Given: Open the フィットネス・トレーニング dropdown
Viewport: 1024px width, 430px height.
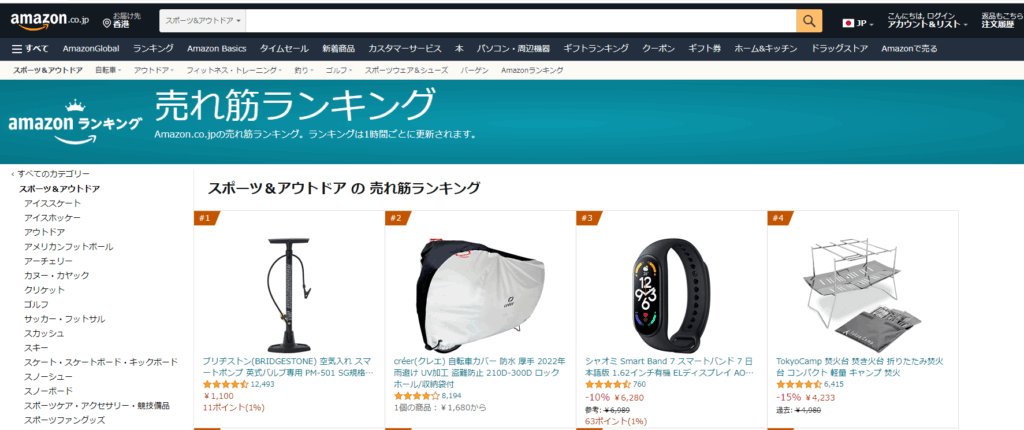Looking at the screenshot, I should pyautogui.click(x=234, y=70).
